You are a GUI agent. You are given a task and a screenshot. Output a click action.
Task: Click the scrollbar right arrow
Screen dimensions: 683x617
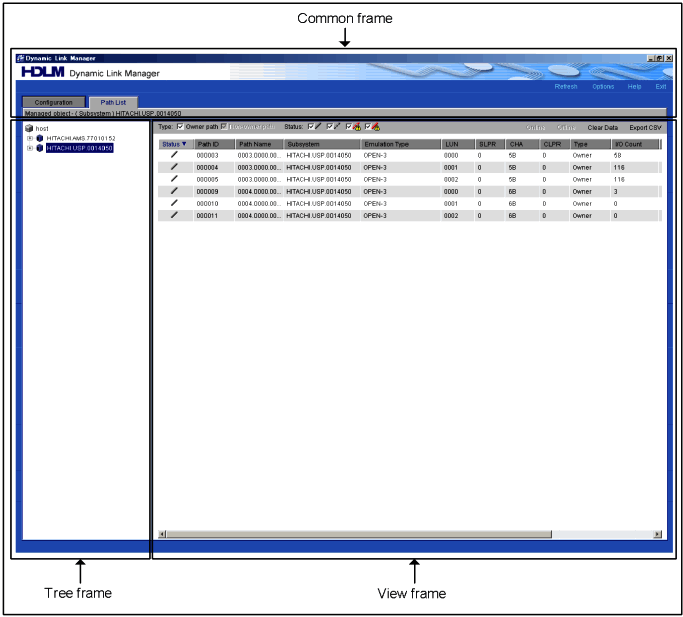658,534
